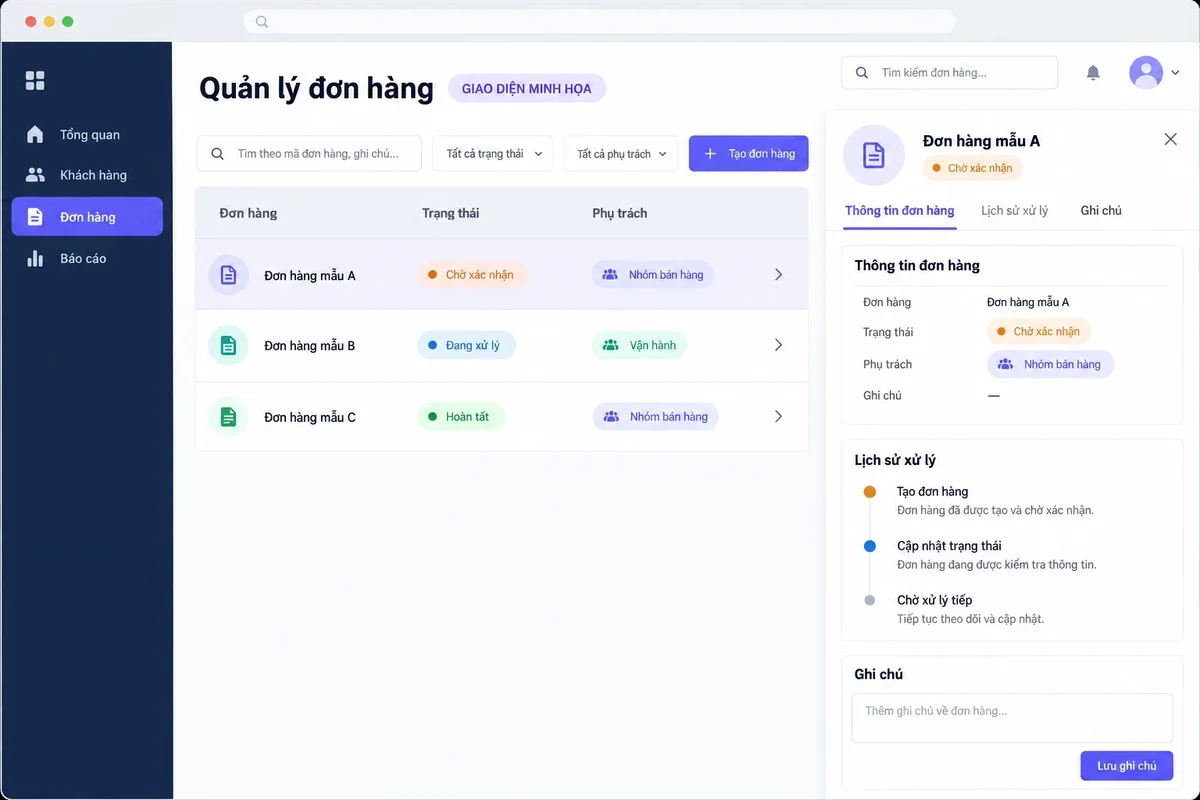Viewport: 1200px width, 800px height.
Task: Close the Đơn hàng mẫu A detail panel
Action: [1170, 139]
